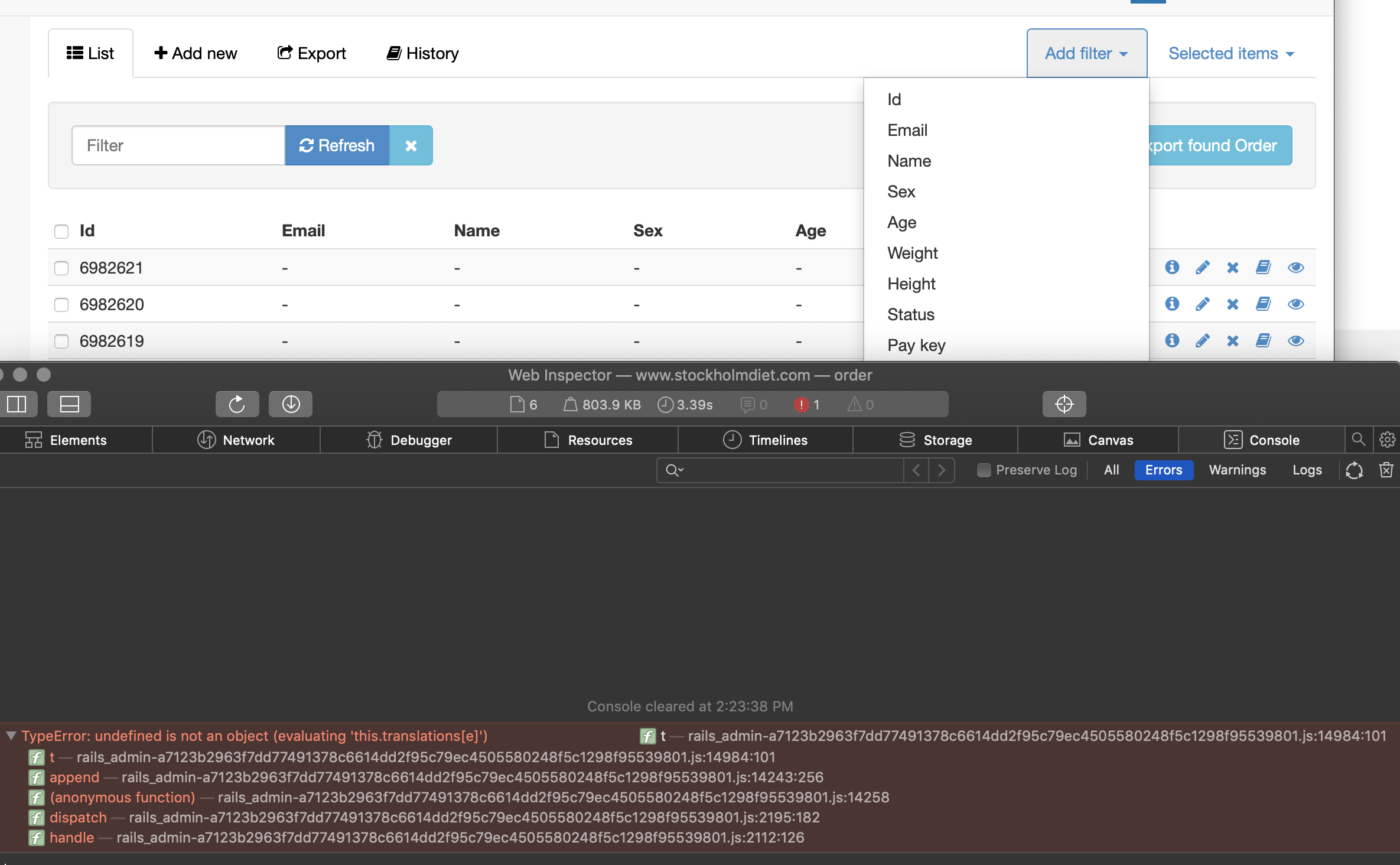Reload the page from Web Inspector toolbar
Viewport: 1400px width, 865px height.
tap(236, 404)
